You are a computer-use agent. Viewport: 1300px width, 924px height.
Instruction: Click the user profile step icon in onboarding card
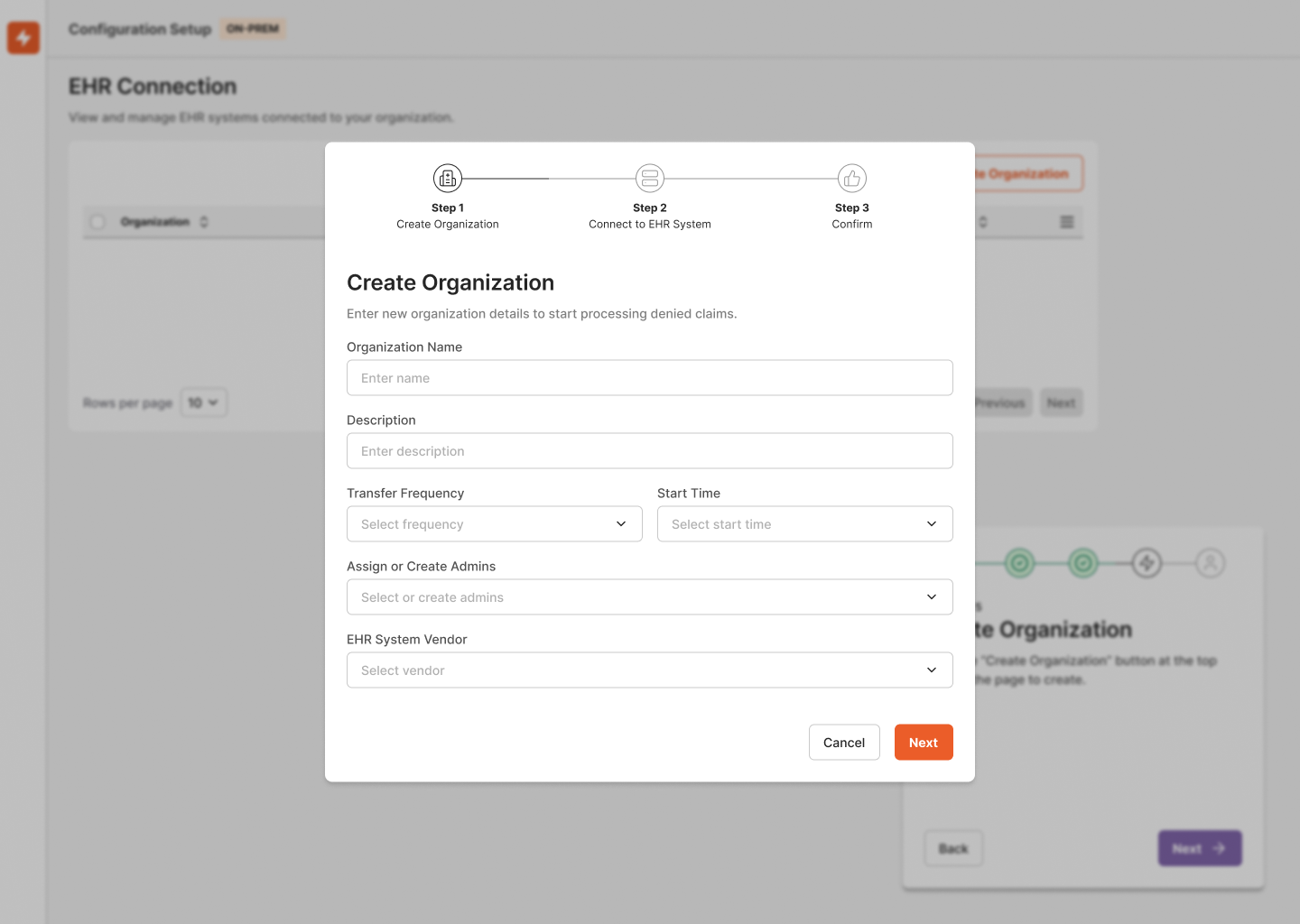click(x=1211, y=562)
